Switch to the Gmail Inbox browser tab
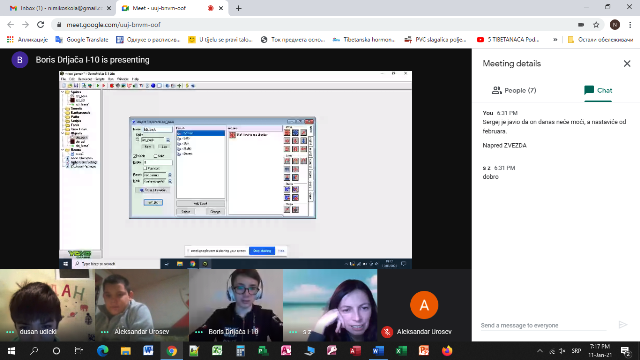 tap(60, 8)
